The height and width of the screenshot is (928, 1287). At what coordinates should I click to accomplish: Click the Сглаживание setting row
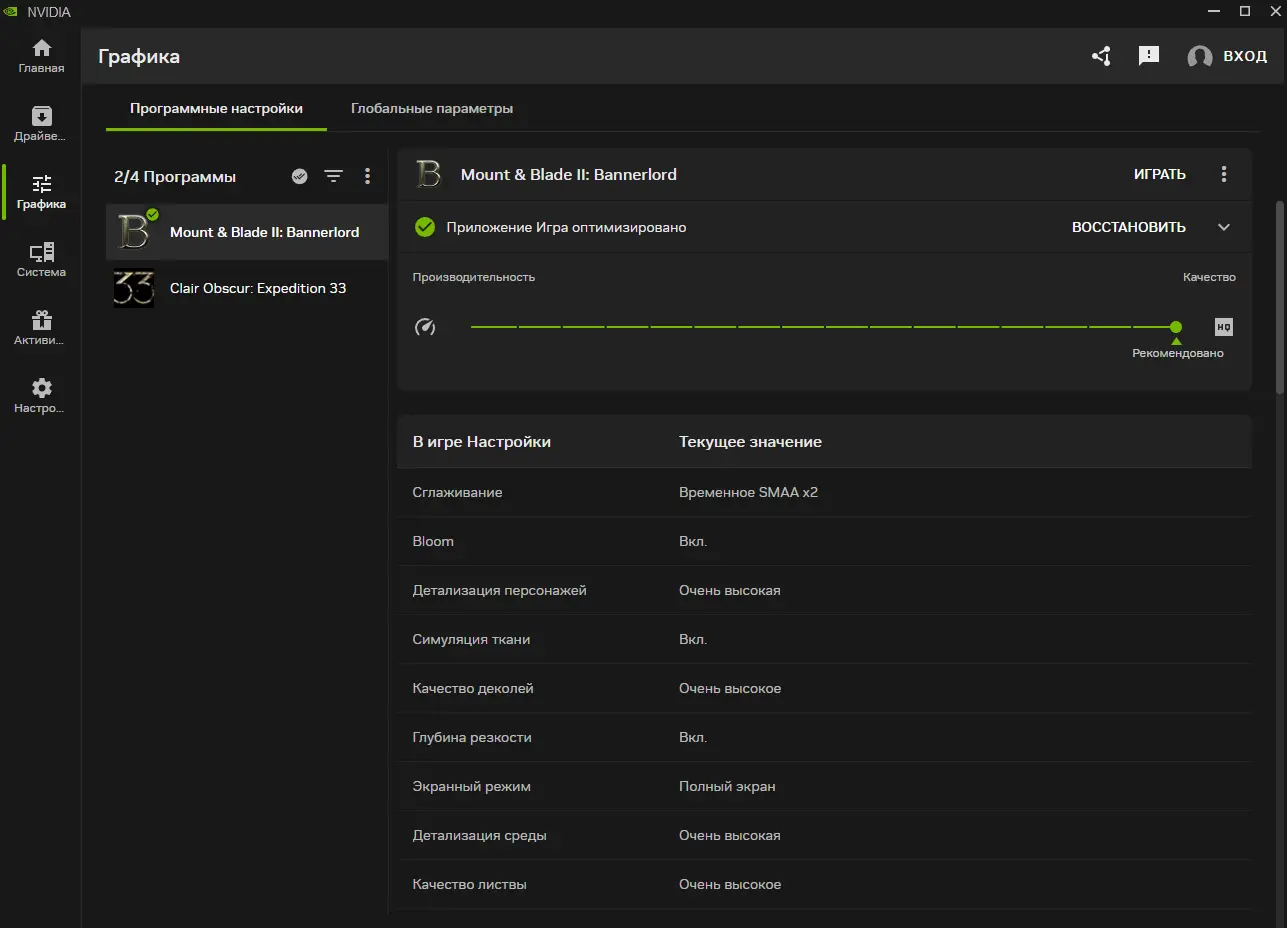[x=824, y=492]
